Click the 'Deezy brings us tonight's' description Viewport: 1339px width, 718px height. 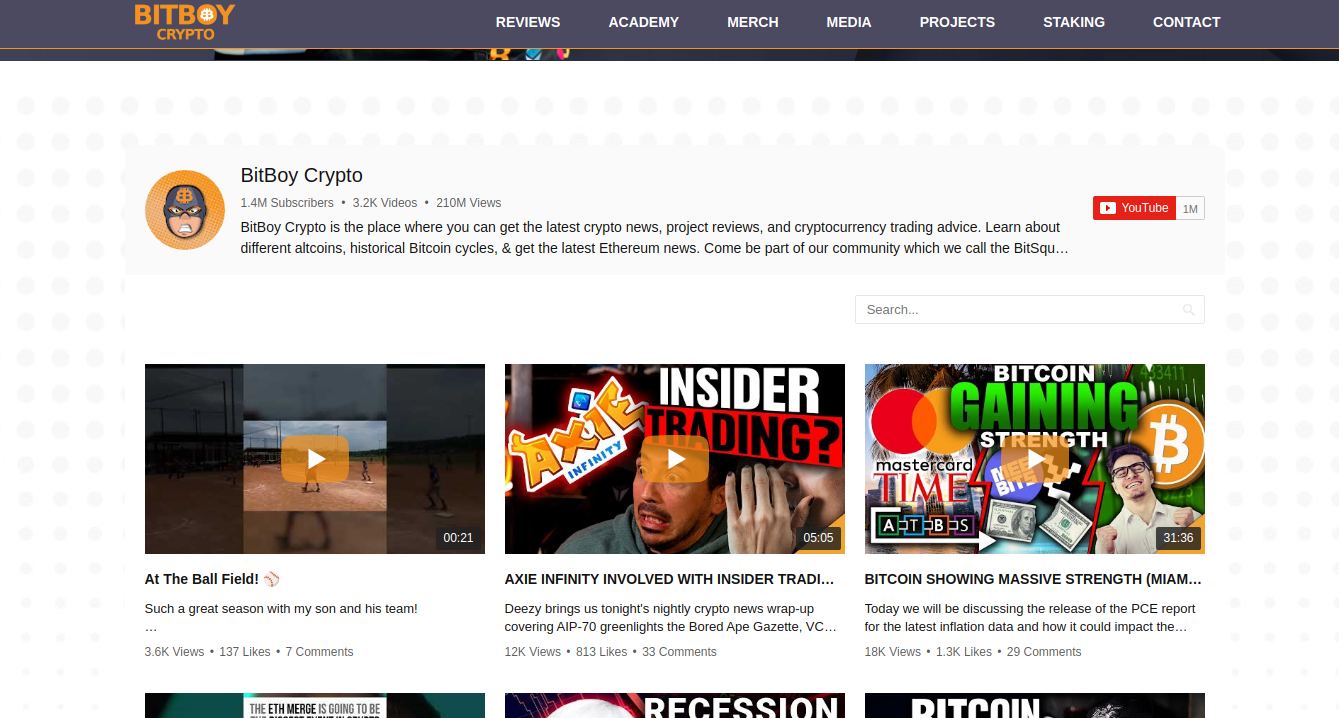[671, 617]
